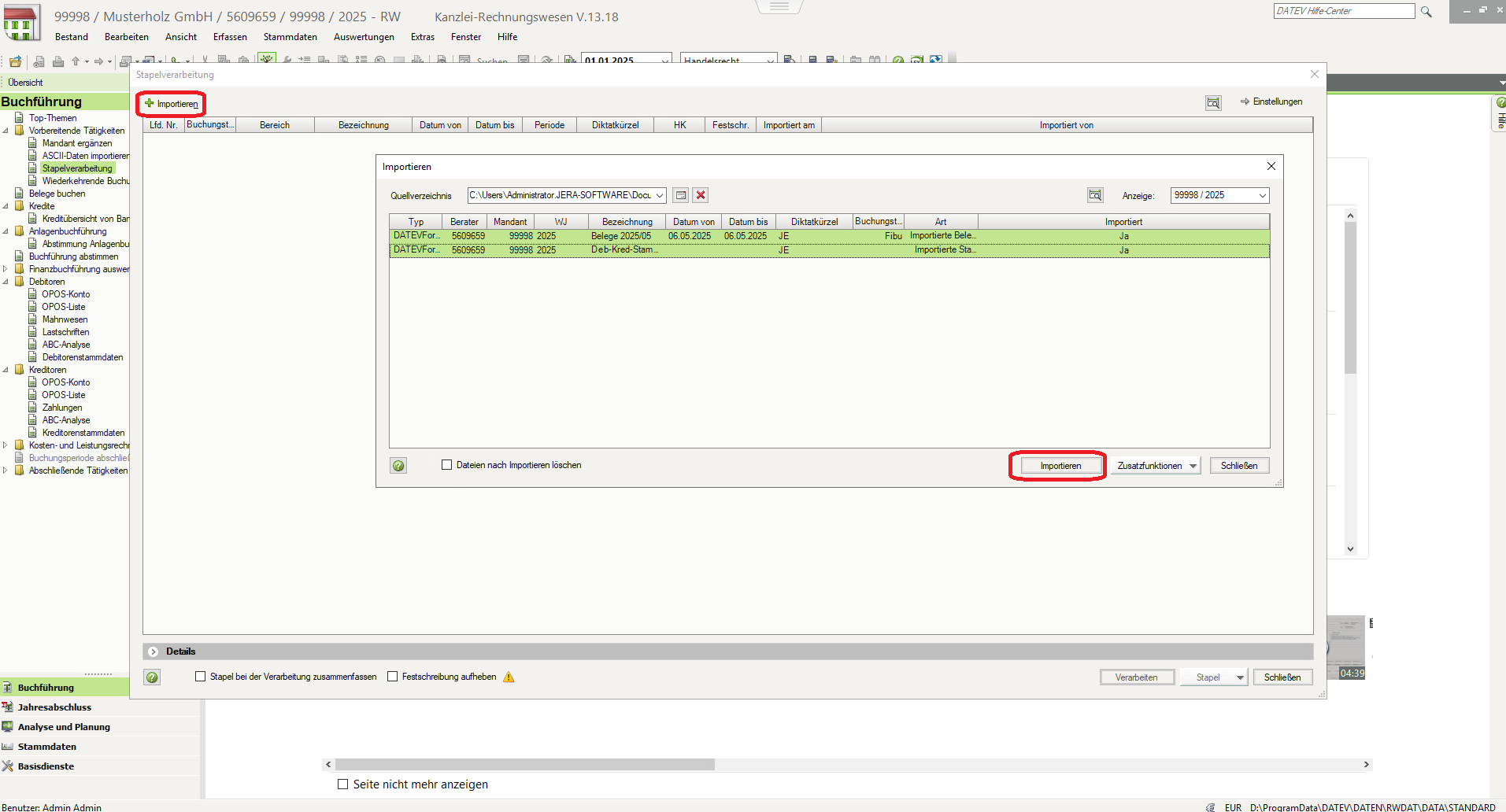Check Stapel bei der Verarbeitung zusammenfassen
1506x812 pixels.
tap(201, 677)
